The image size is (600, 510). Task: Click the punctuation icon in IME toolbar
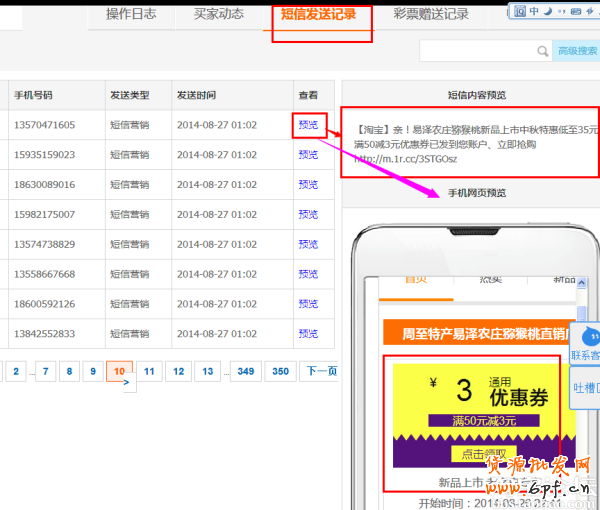(x=562, y=11)
